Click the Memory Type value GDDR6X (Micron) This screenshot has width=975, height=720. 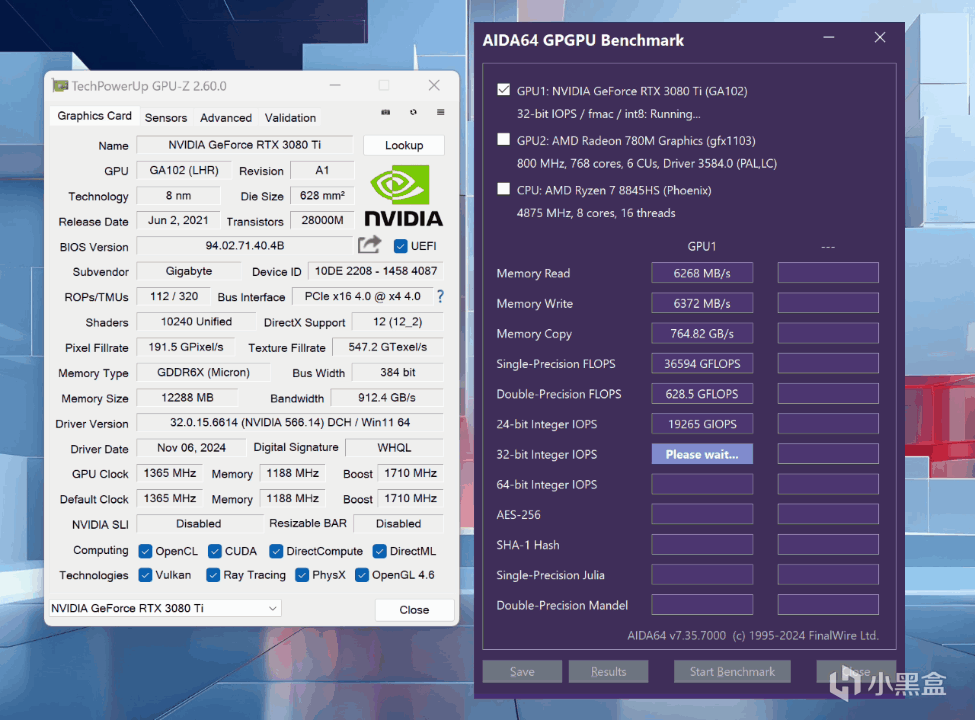[x=203, y=372]
